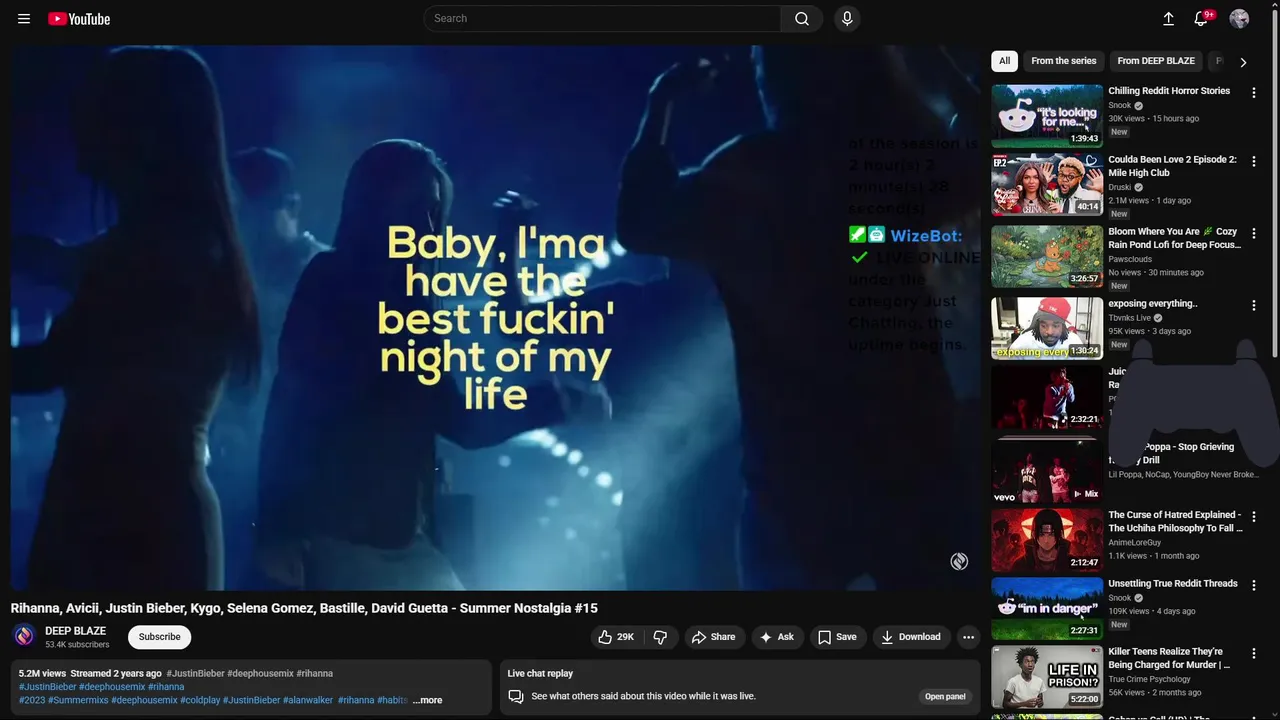Select the All filter chip
This screenshot has width=1280, height=720.
(x=1004, y=61)
